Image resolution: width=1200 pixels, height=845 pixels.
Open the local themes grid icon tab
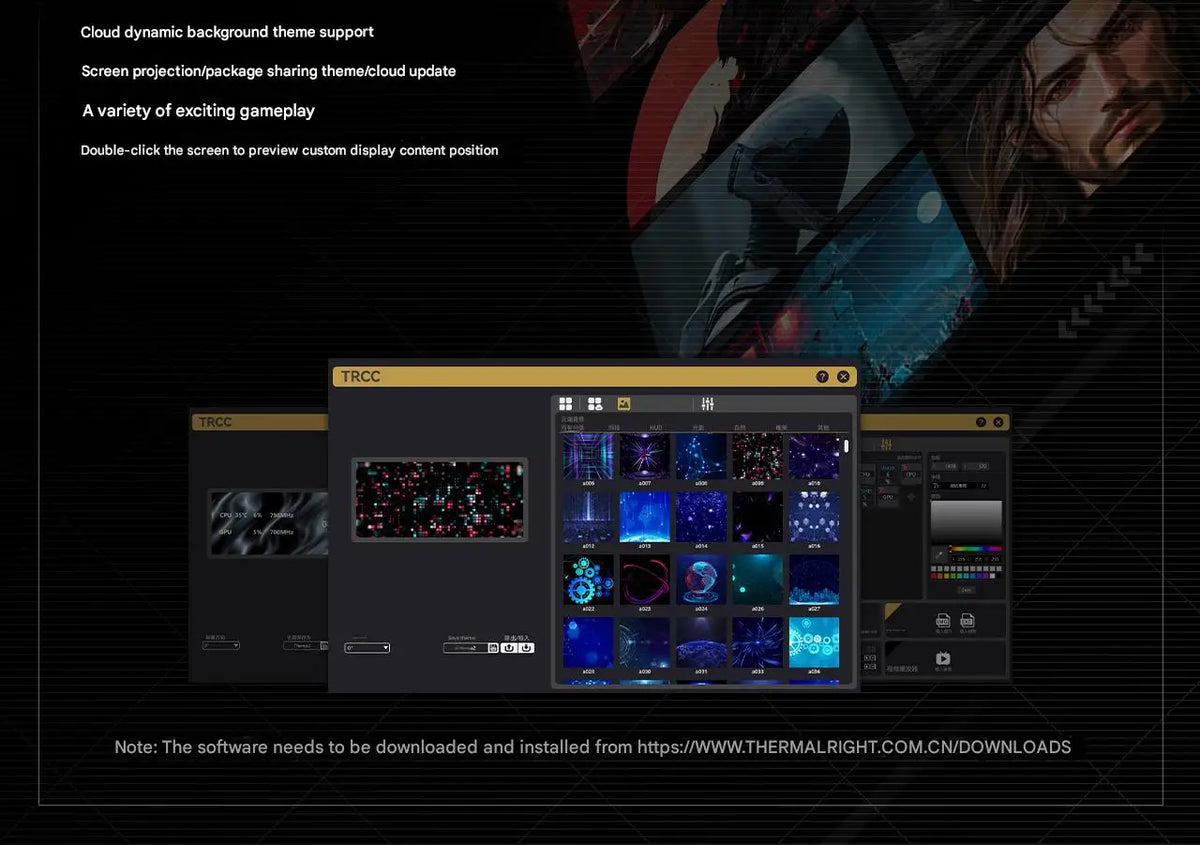click(x=566, y=404)
